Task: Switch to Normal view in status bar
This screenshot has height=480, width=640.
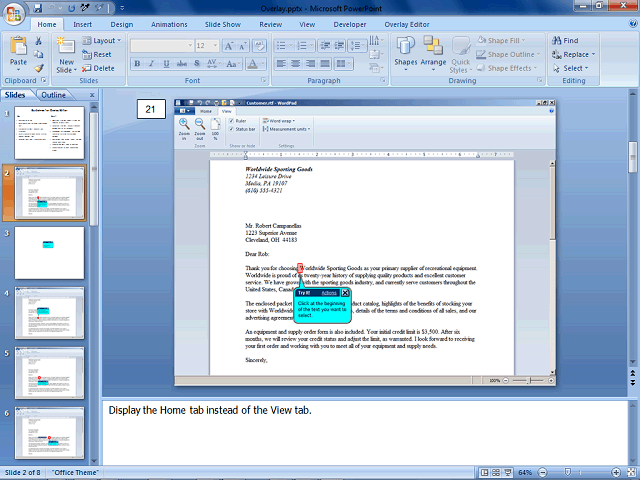Action: (x=484, y=473)
